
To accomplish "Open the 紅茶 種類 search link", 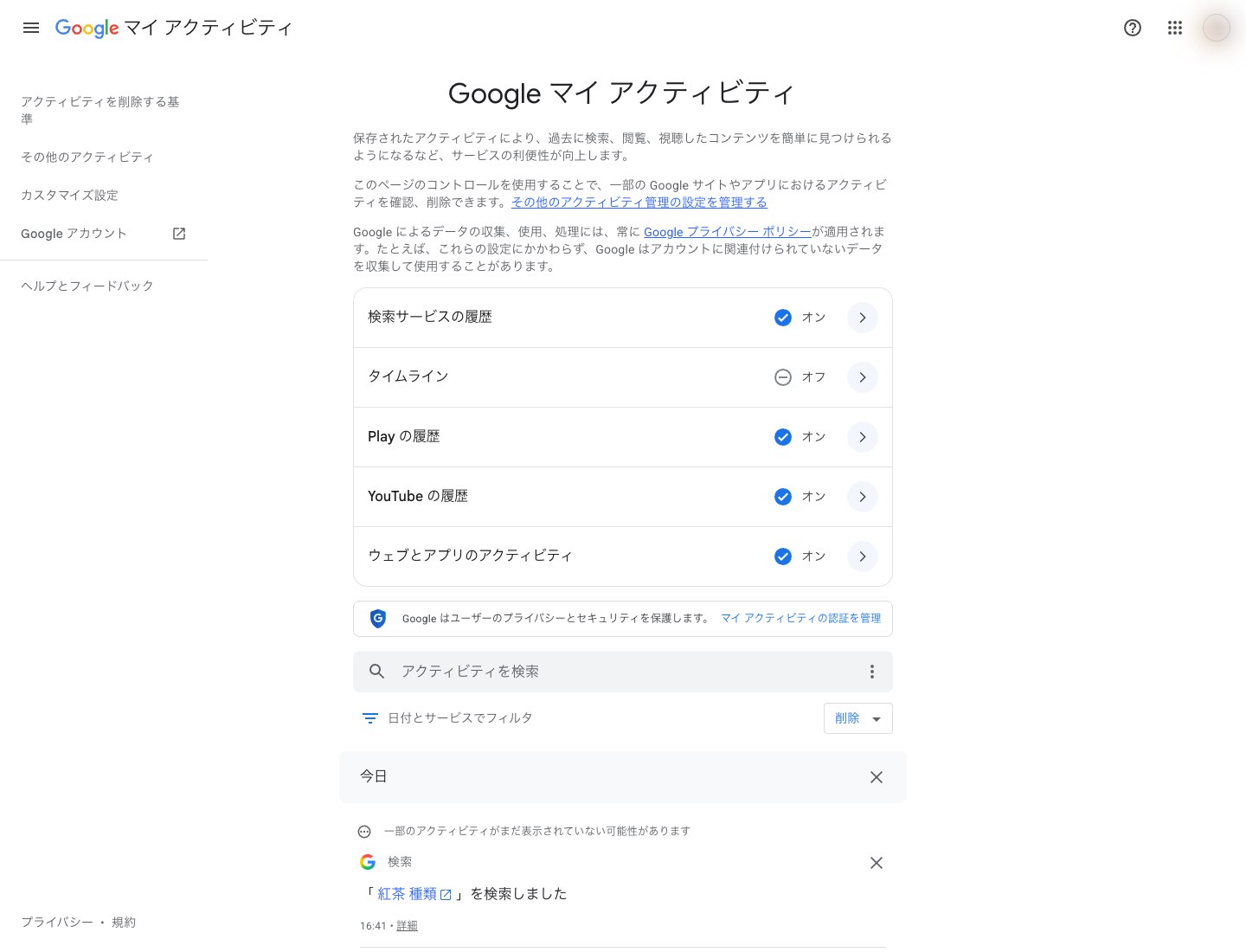I will (408, 894).
